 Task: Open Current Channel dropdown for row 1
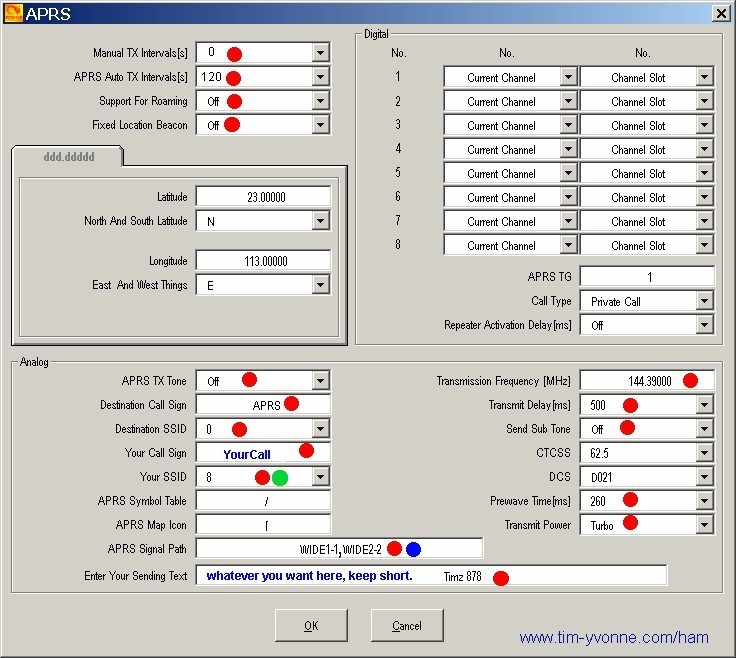[568, 77]
